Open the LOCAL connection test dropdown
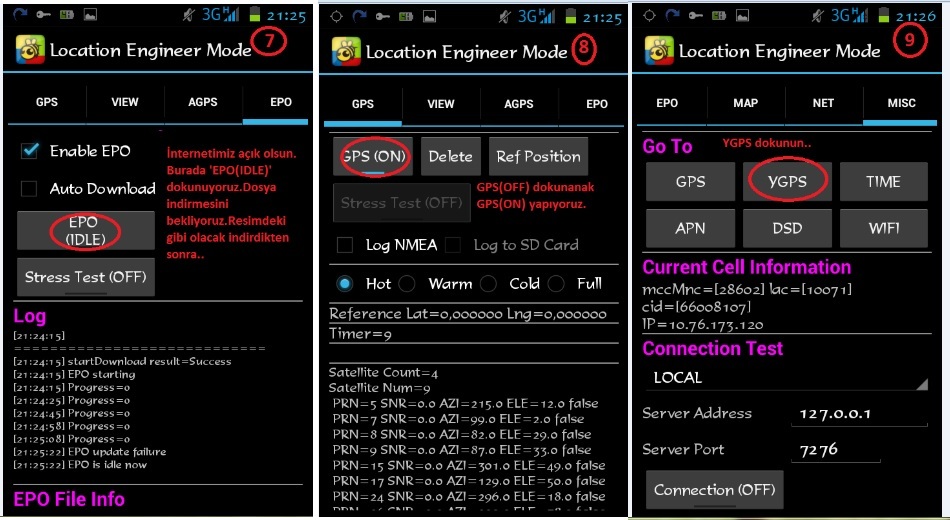 785,378
